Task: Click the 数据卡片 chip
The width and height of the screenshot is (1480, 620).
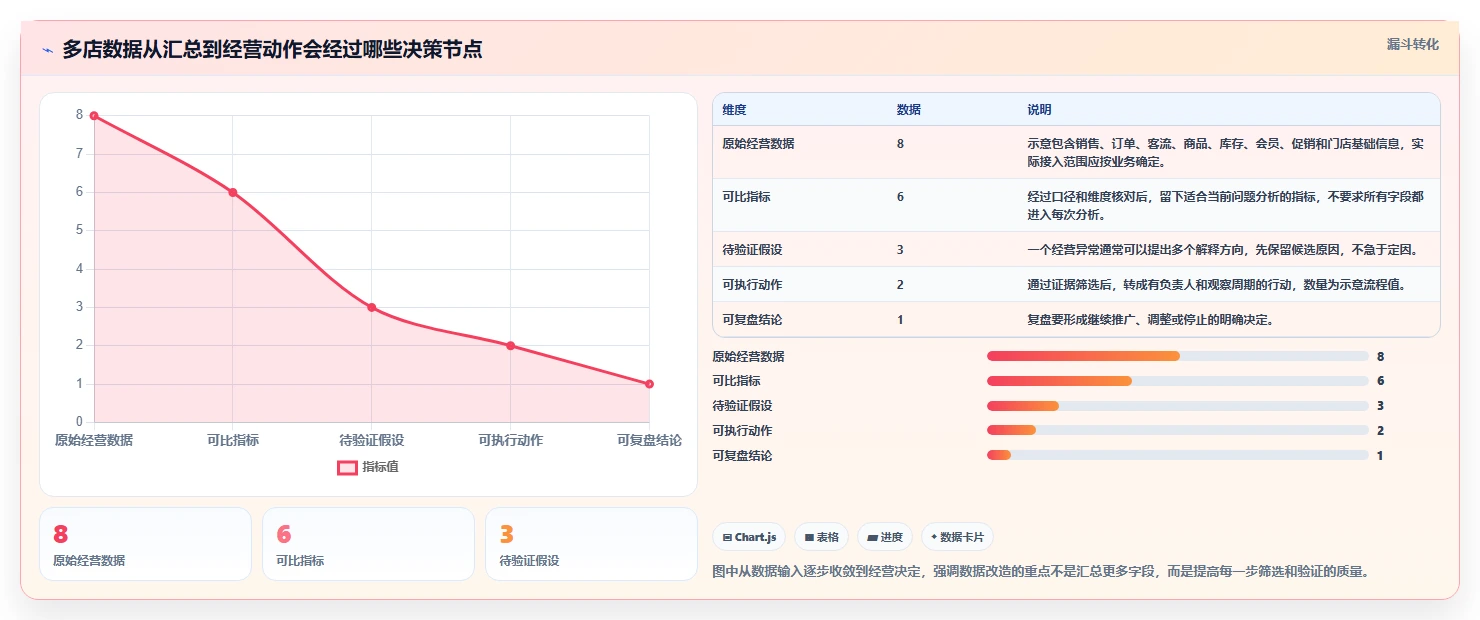Action: [x=957, y=537]
